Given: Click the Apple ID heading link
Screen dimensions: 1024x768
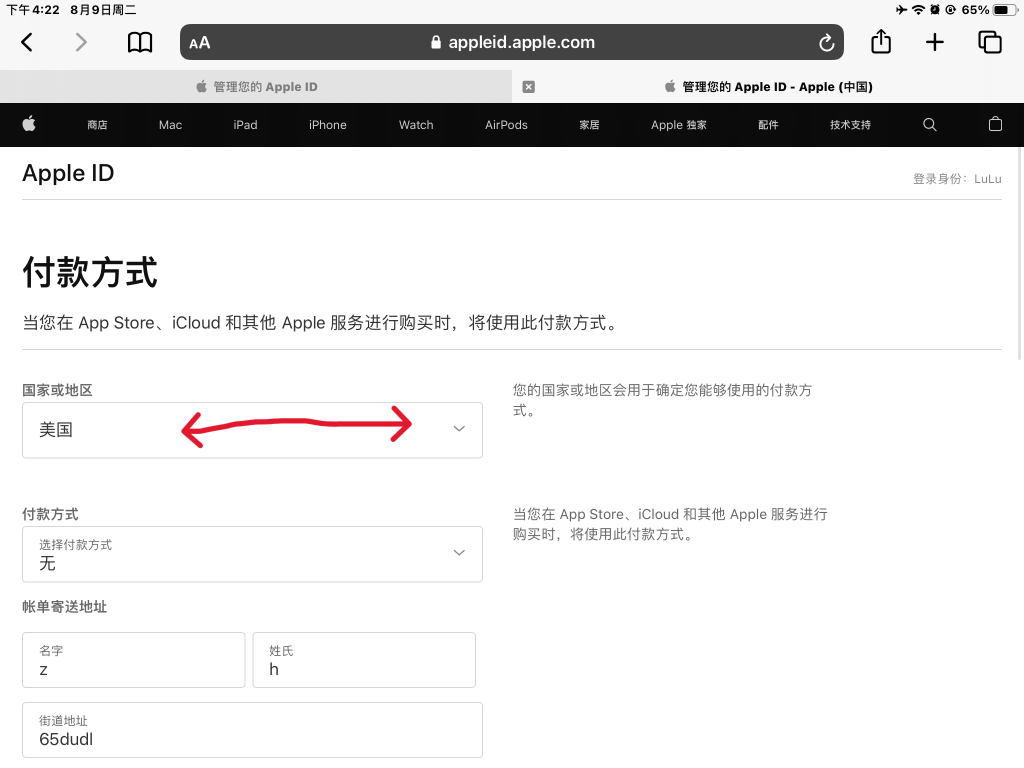Looking at the screenshot, I should (68, 173).
